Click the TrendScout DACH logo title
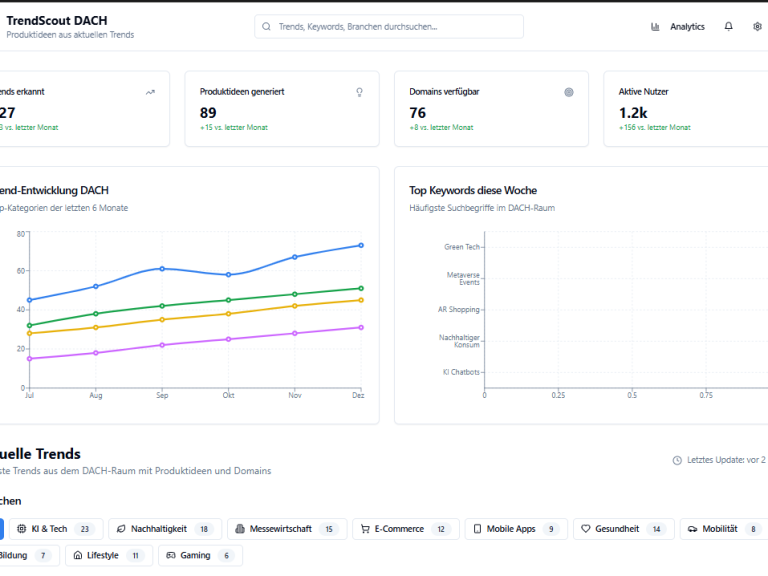 click(56, 20)
